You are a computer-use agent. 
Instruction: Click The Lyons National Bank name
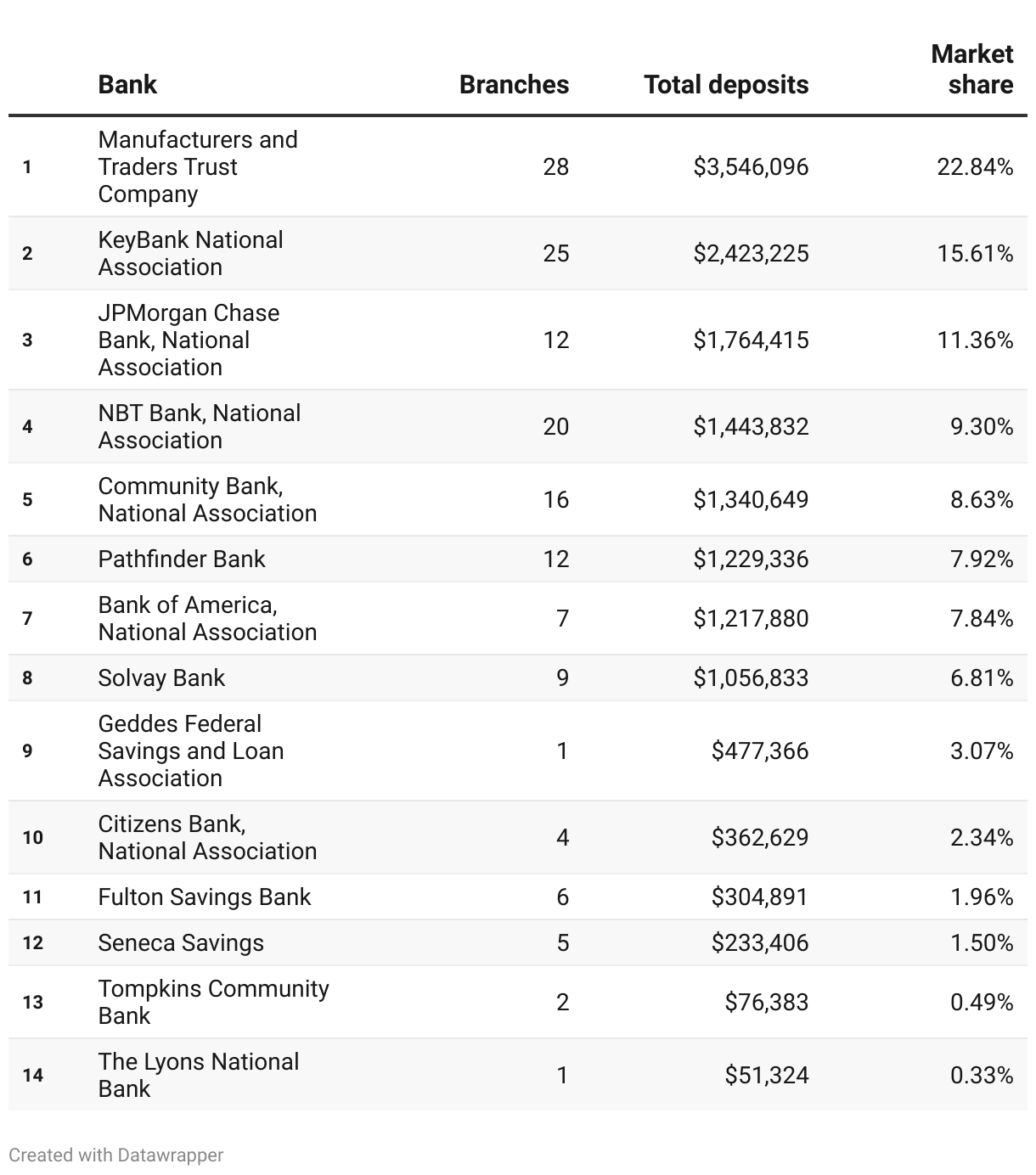(x=198, y=1076)
